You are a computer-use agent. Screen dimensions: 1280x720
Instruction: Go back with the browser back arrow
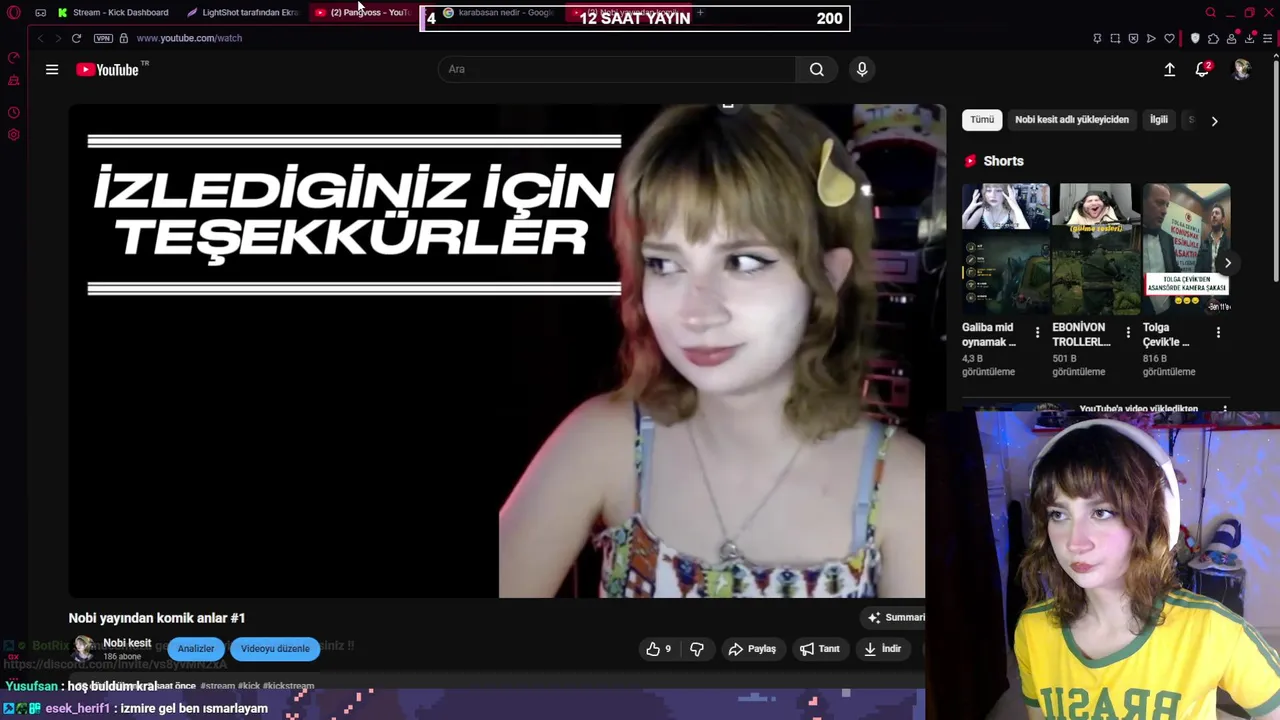40,38
